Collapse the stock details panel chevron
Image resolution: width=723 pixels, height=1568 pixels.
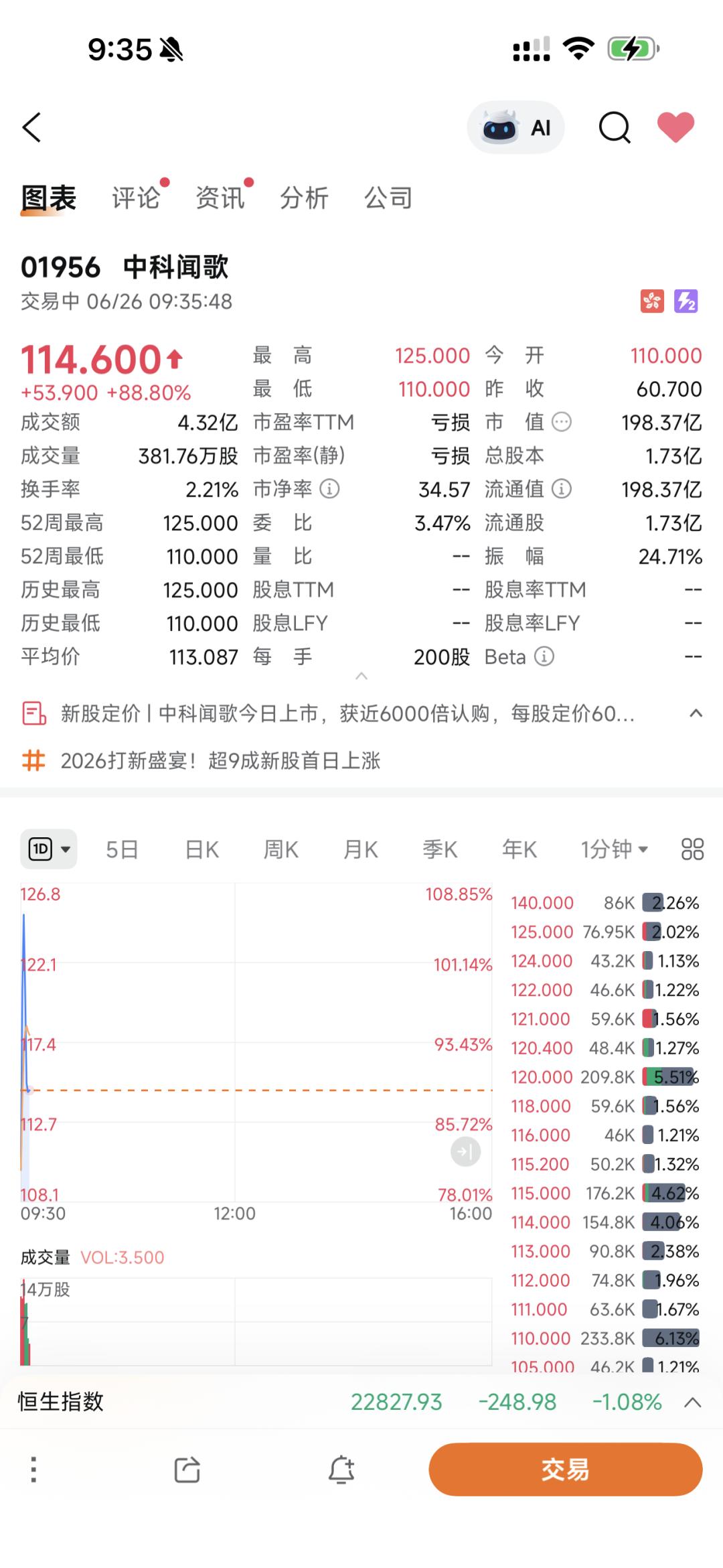click(x=361, y=676)
